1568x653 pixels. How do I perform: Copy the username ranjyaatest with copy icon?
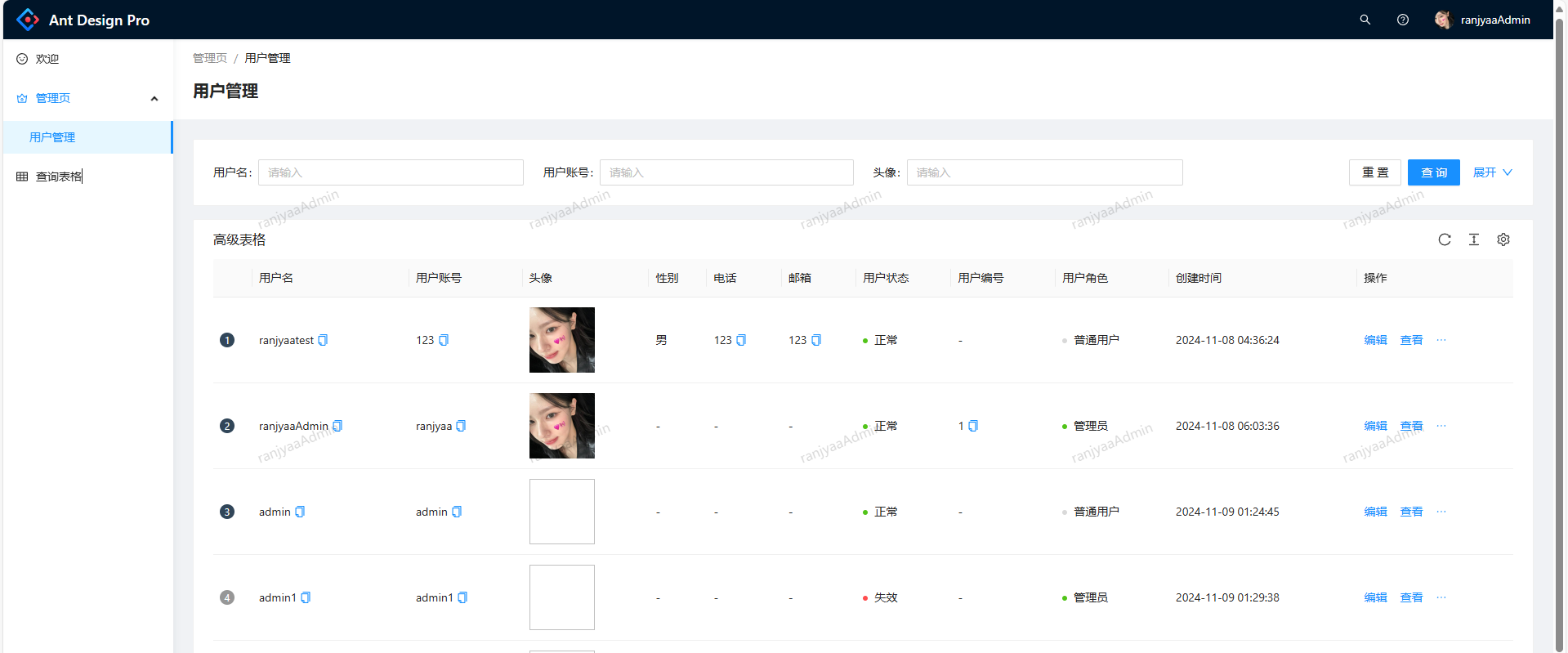323,340
